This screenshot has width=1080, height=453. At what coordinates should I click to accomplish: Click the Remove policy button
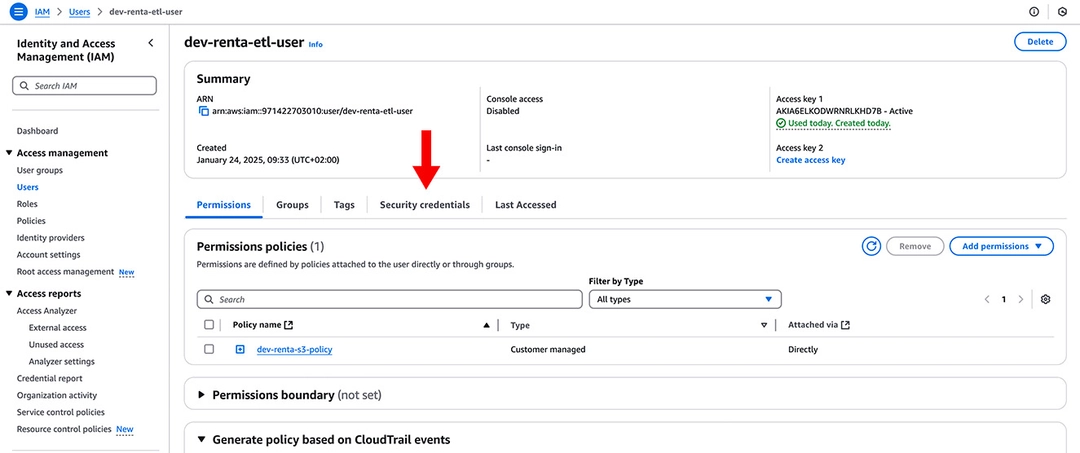[915, 246]
